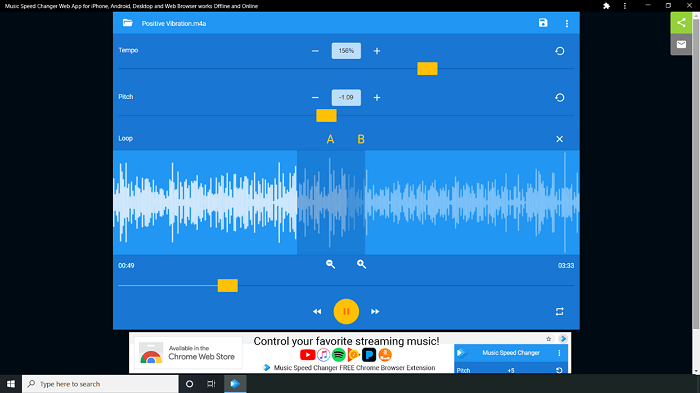Click the Positive Vibration.m4a file name
This screenshot has height=393, width=700.
point(174,24)
